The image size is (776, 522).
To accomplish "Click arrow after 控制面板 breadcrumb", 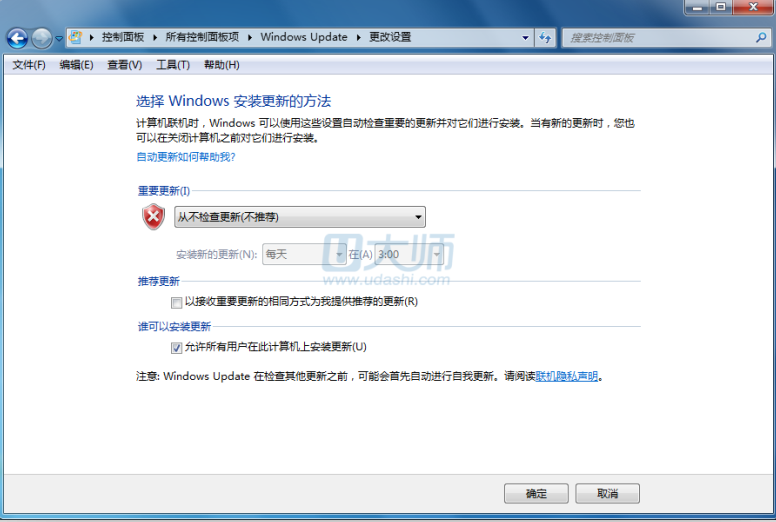I will click(154, 38).
